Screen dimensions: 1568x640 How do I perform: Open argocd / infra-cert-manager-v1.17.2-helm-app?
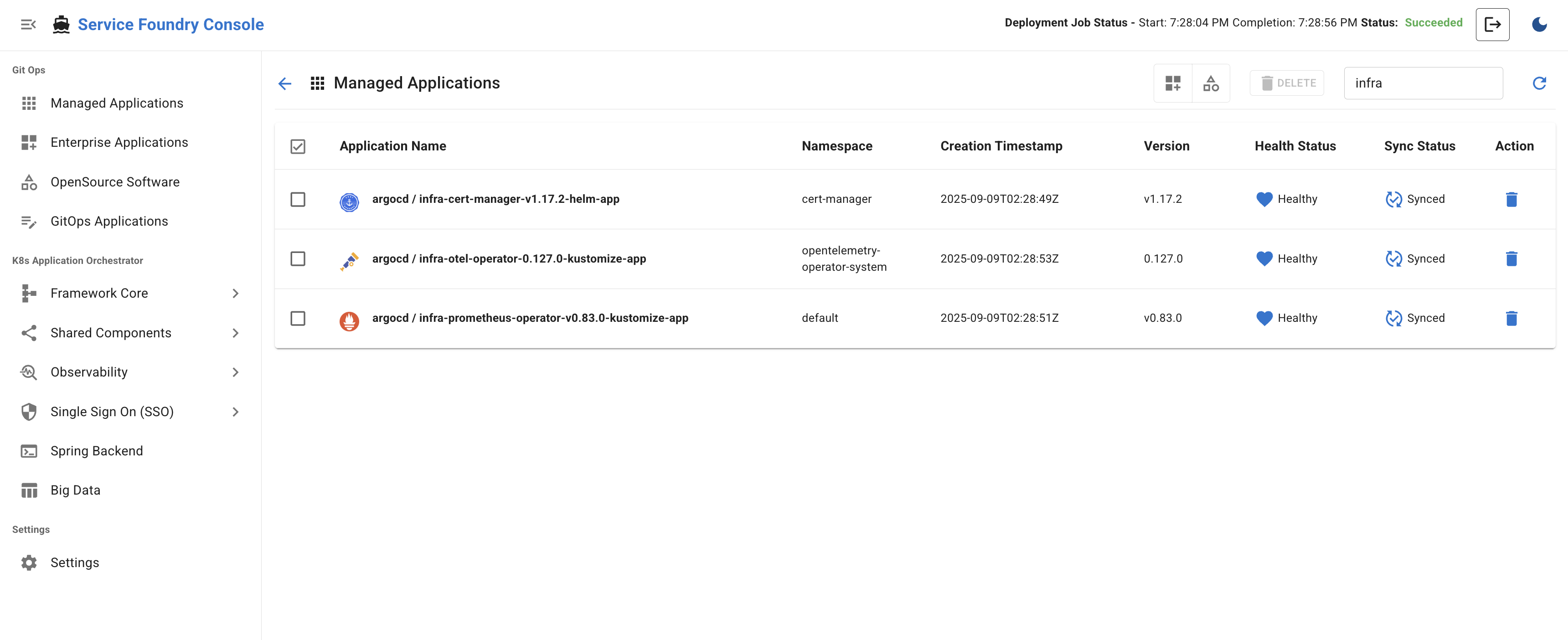(x=495, y=199)
